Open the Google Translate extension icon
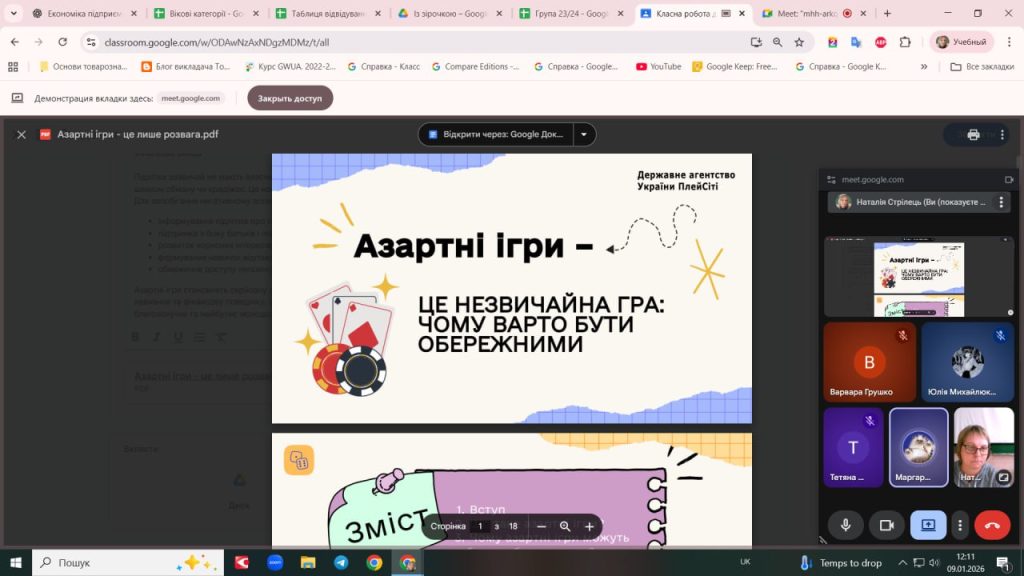The width and height of the screenshot is (1024, 576). [857, 42]
